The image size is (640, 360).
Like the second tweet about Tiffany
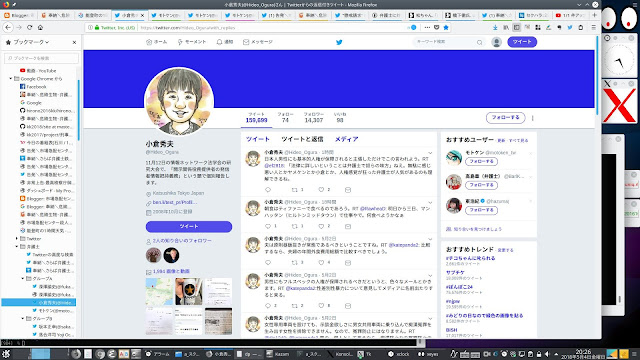[x=321, y=227]
